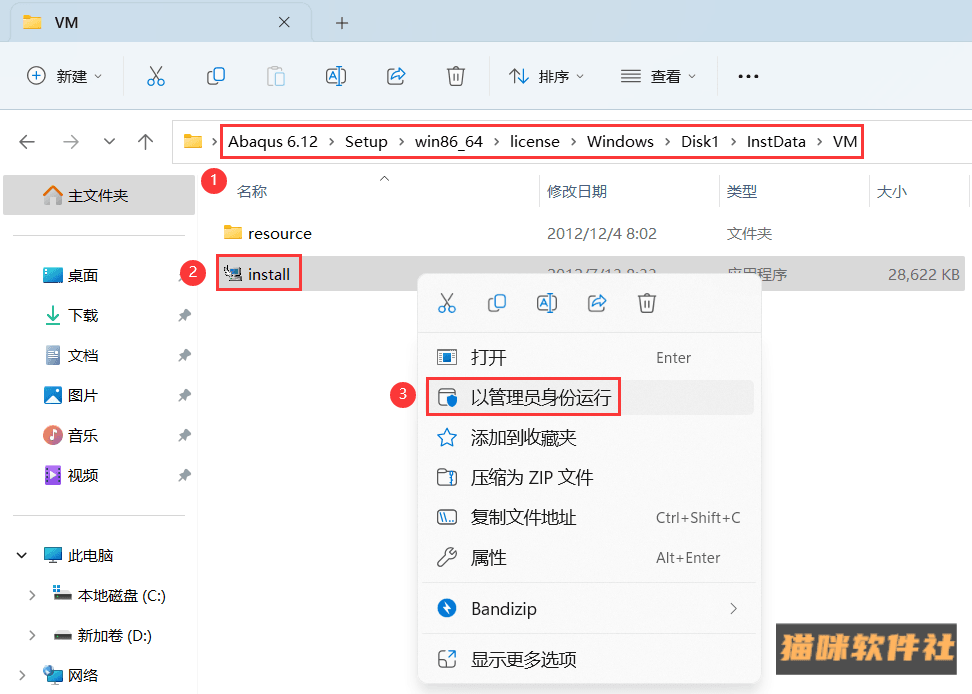Open the 查看 (View) dropdown
Screen dimensions: 972x694
[658, 76]
